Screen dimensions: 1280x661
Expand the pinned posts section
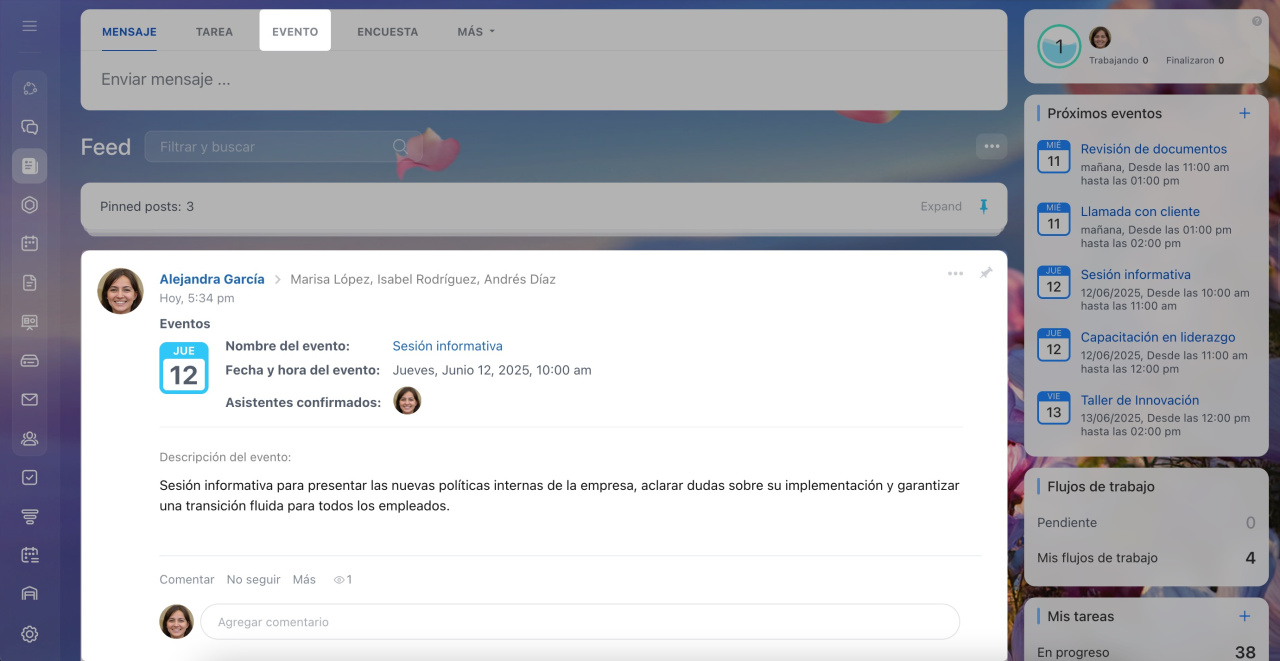pos(941,206)
